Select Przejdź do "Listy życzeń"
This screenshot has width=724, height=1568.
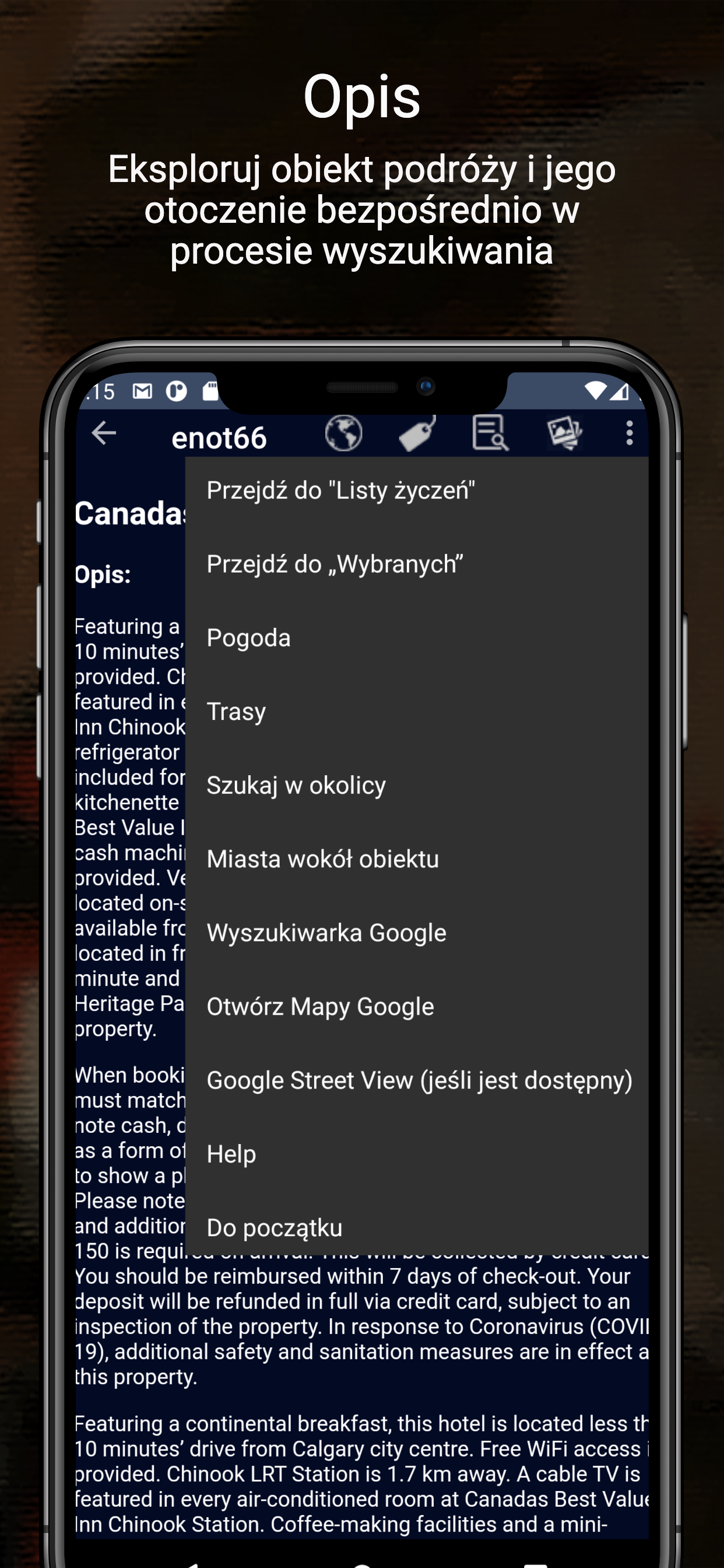click(417, 491)
